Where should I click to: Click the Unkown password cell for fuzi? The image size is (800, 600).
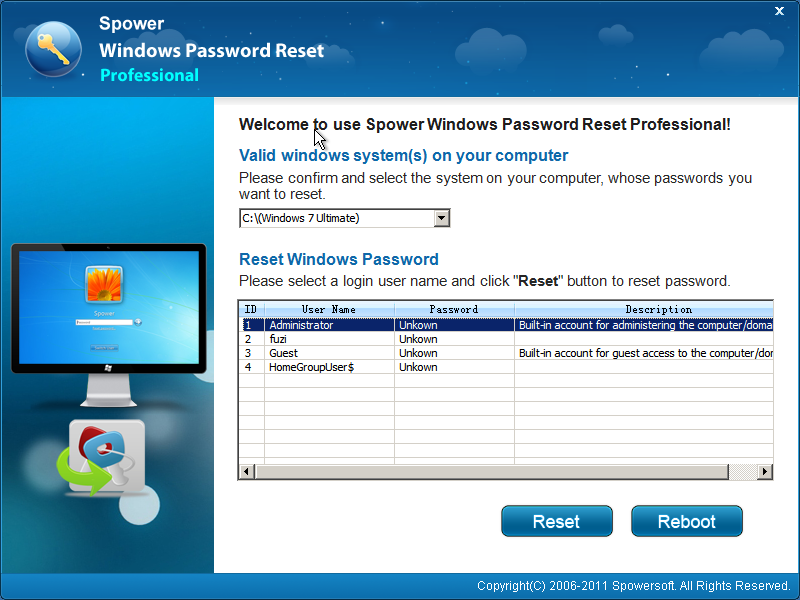tap(454, 339)
